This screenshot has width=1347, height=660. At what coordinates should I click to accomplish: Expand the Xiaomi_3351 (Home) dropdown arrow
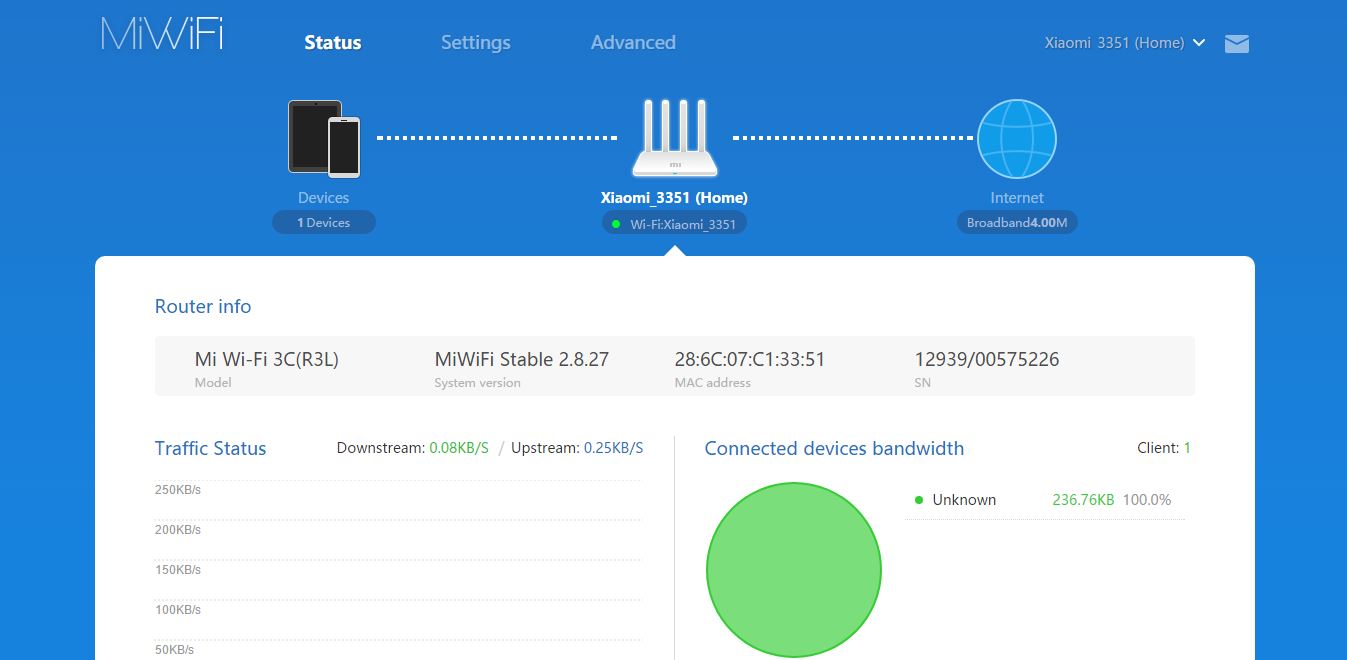click(x=1199, y=43)
